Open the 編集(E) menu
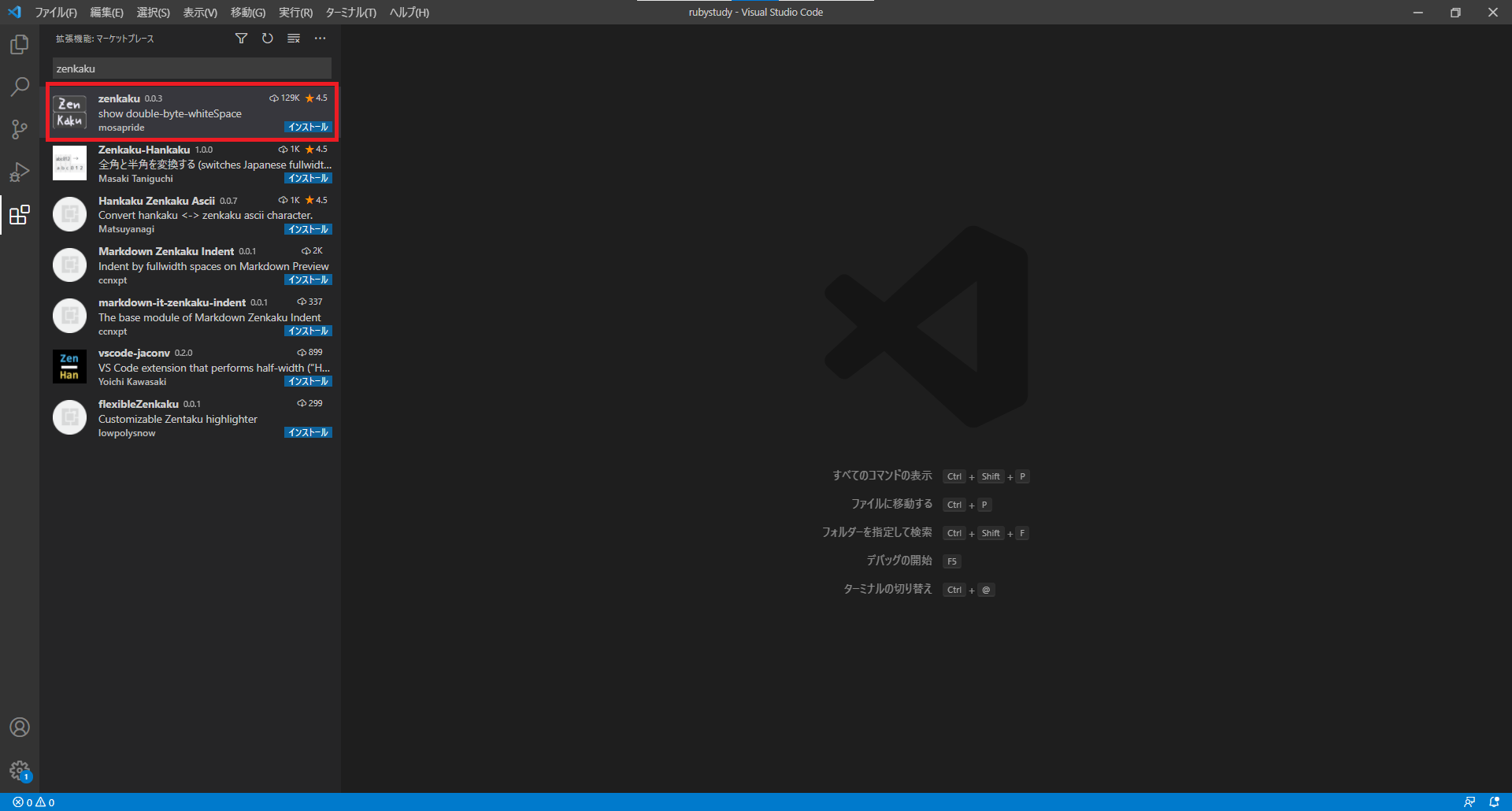 point(106,13)
